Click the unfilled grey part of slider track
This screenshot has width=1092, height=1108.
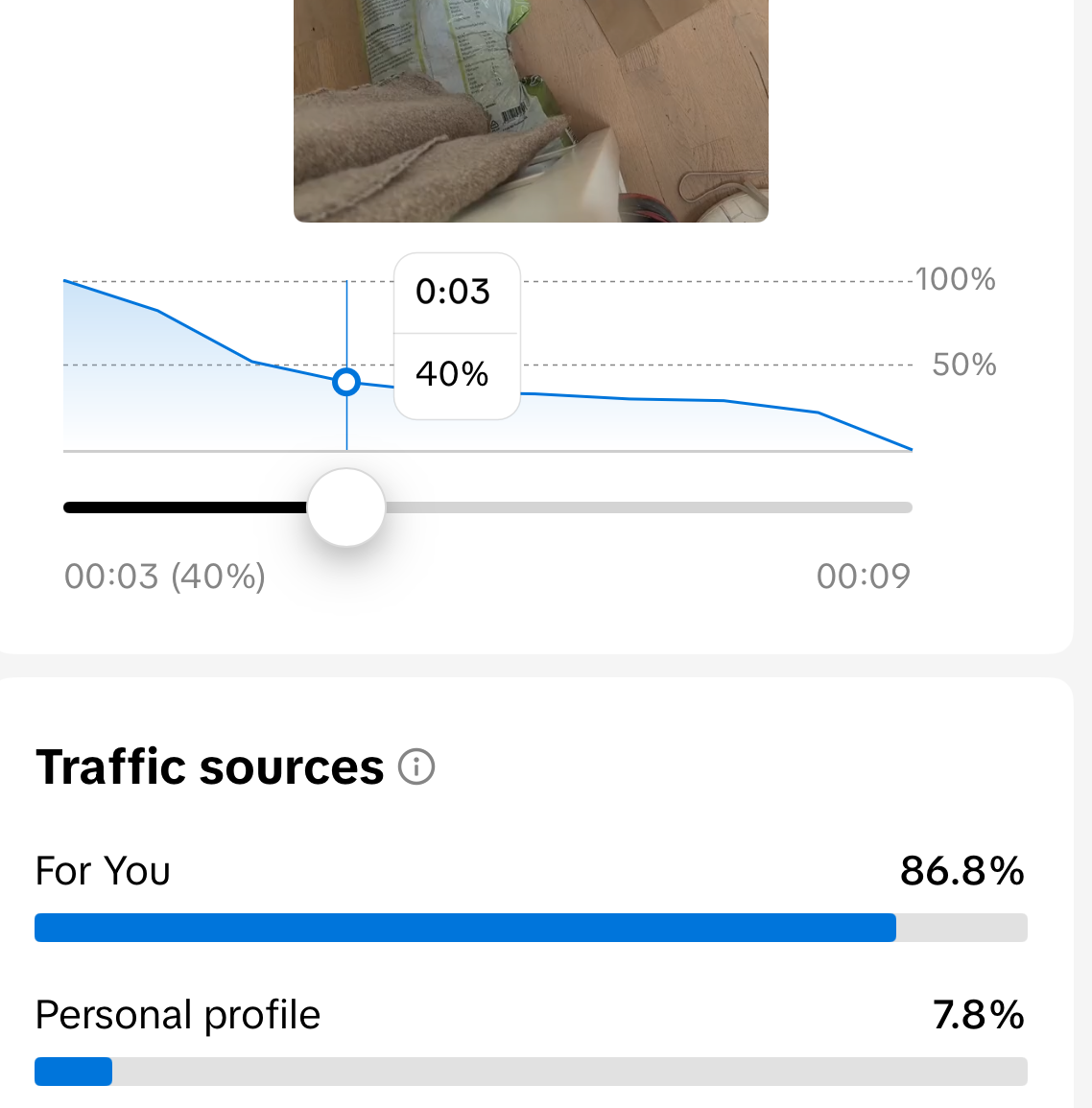pos(649,507)
